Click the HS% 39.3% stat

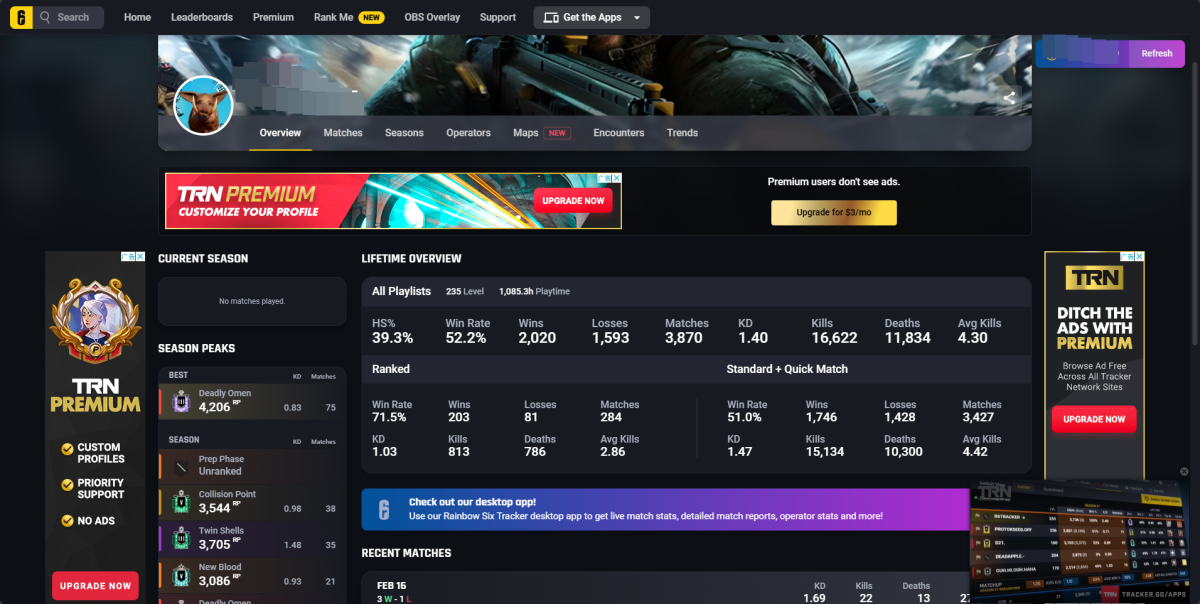click(393, 332)
